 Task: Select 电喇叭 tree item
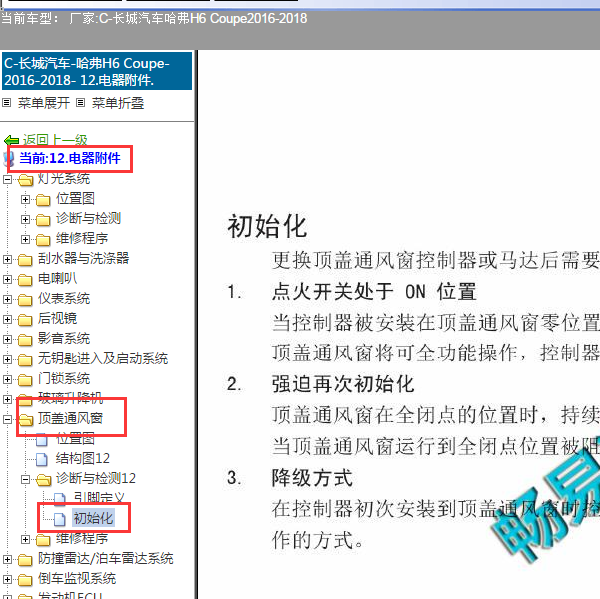click(57, 278)
